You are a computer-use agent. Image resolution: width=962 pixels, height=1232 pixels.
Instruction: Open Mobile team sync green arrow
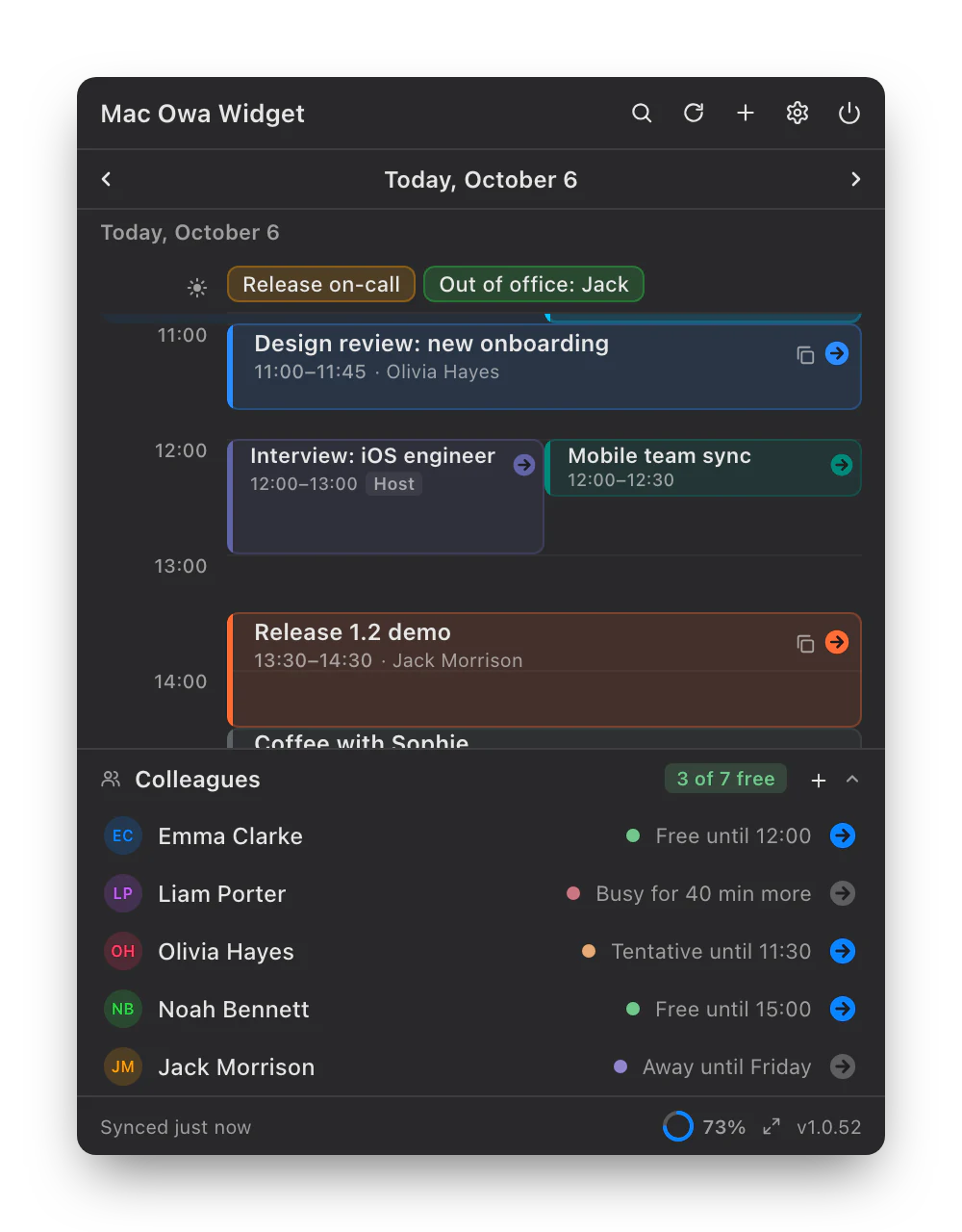842,465
